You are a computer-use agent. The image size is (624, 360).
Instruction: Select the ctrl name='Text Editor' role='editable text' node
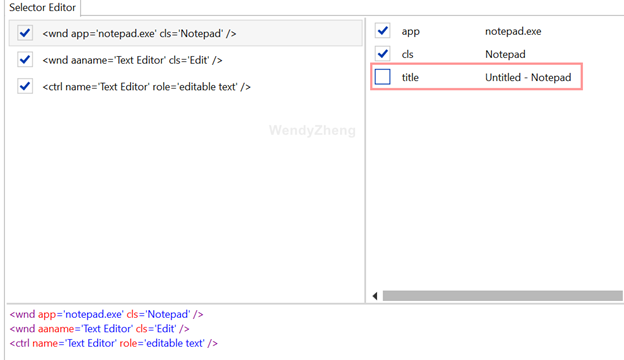click(146, 87)
